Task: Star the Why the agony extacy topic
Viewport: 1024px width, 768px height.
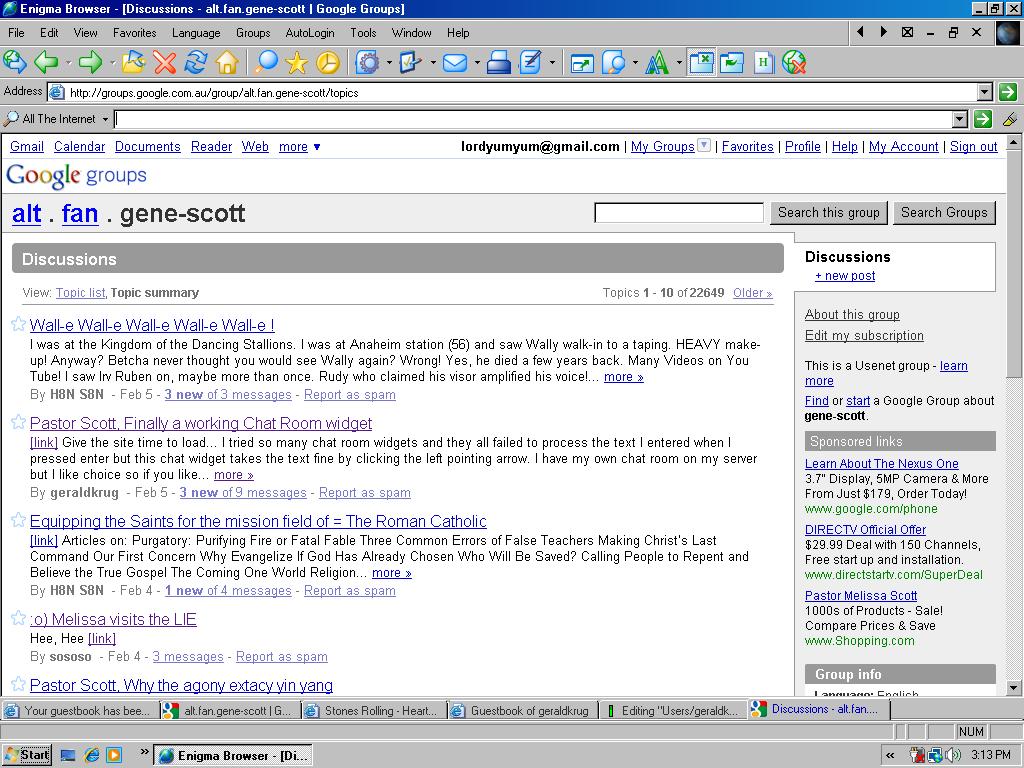Action: coord(18,684)
